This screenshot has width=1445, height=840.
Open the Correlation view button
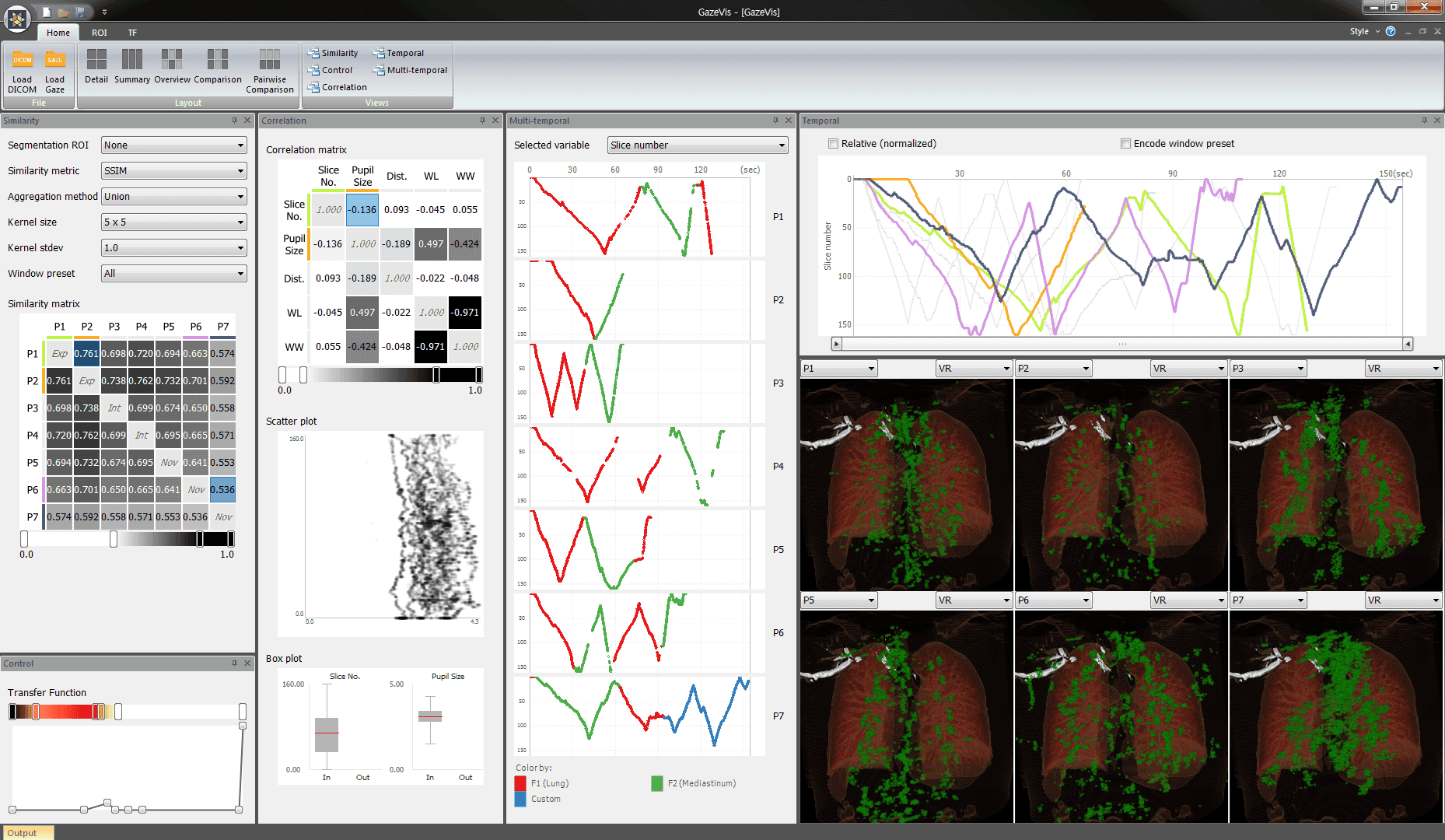click(x=337, y=87)
